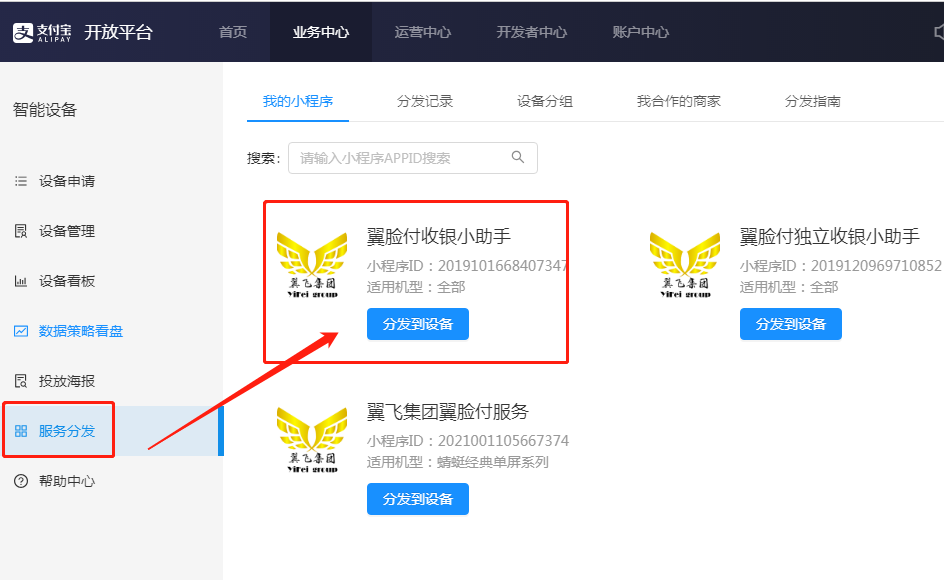Image resolution: width=944 pixels, height=580 pixels.
Task: Click the document icon beside 设备管理
Action: point(21,231)
